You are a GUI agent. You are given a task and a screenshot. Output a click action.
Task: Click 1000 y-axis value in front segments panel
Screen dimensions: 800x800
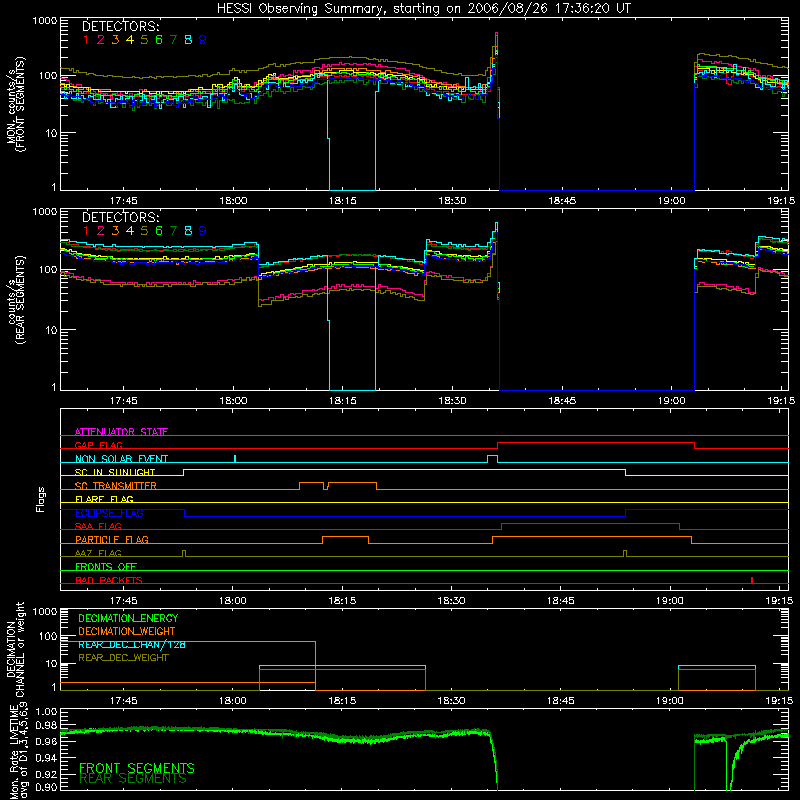[45, 21]
